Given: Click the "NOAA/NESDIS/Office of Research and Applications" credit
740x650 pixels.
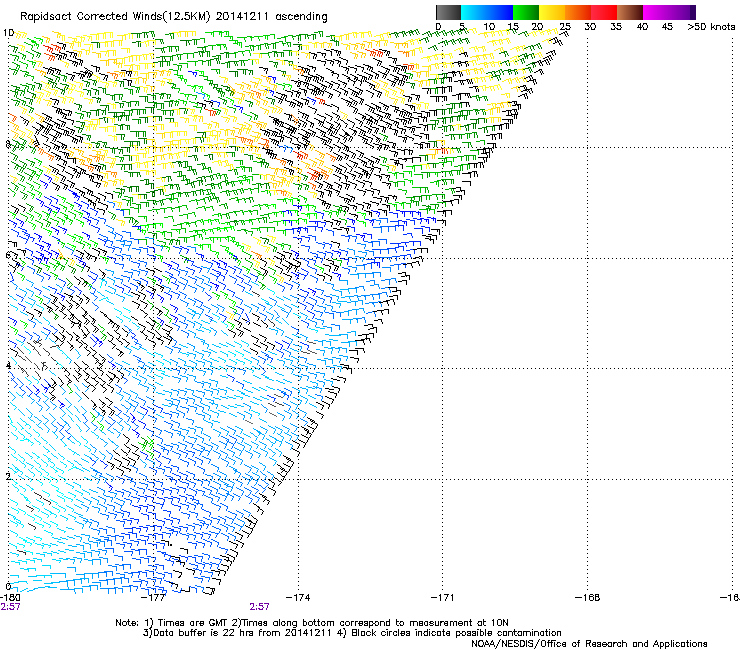Looking at the screenshot, I should [589, 643].
